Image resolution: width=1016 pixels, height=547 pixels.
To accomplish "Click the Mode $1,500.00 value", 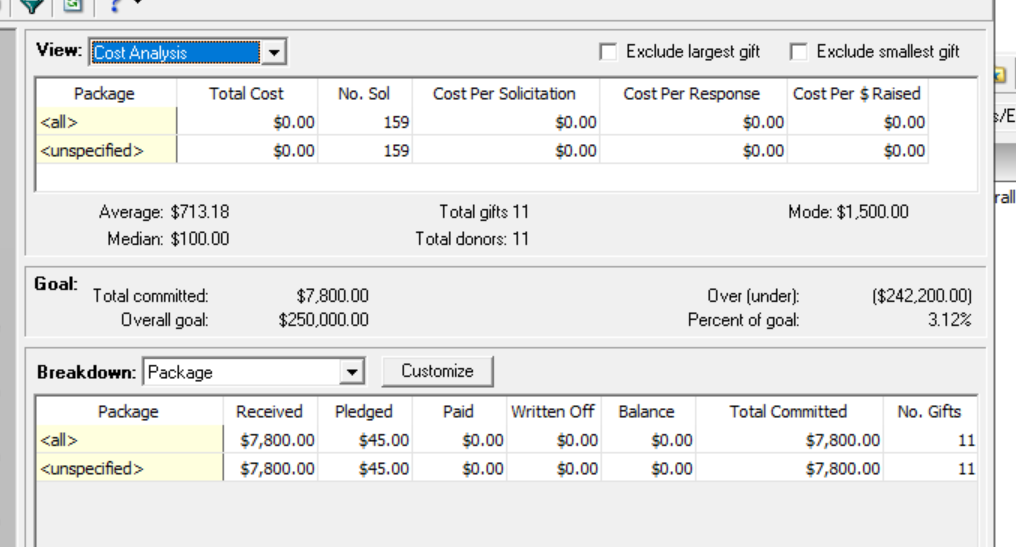I will click(872, 212).
